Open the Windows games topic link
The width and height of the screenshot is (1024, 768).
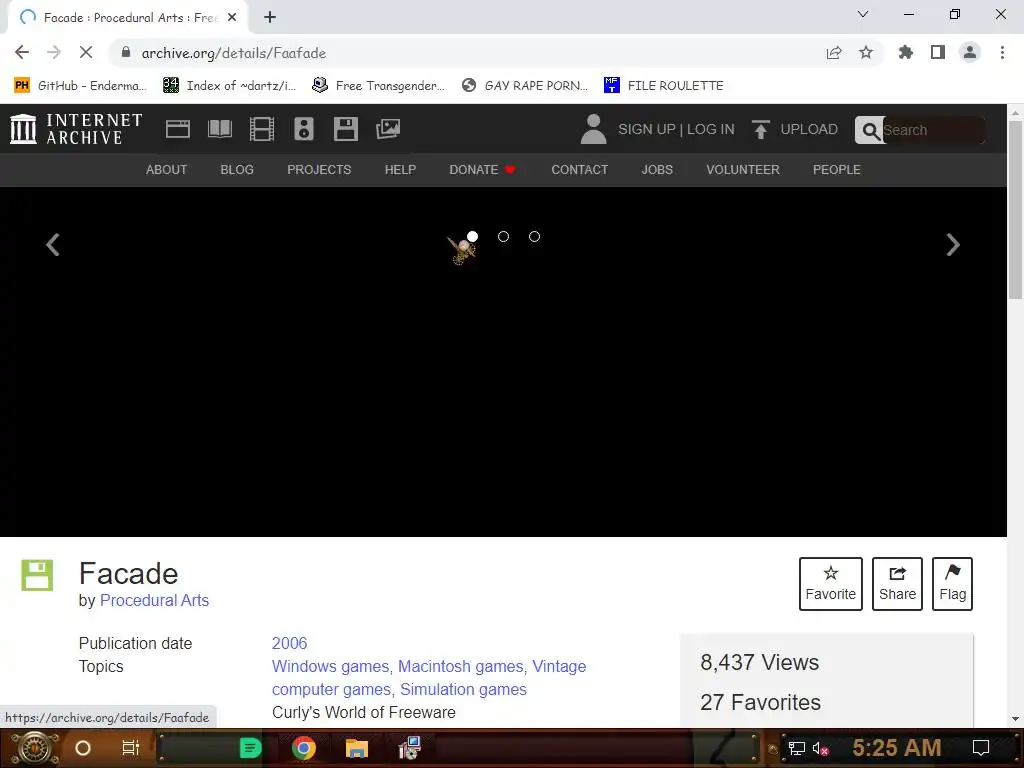pyautogui.click(x=332, y=666)
